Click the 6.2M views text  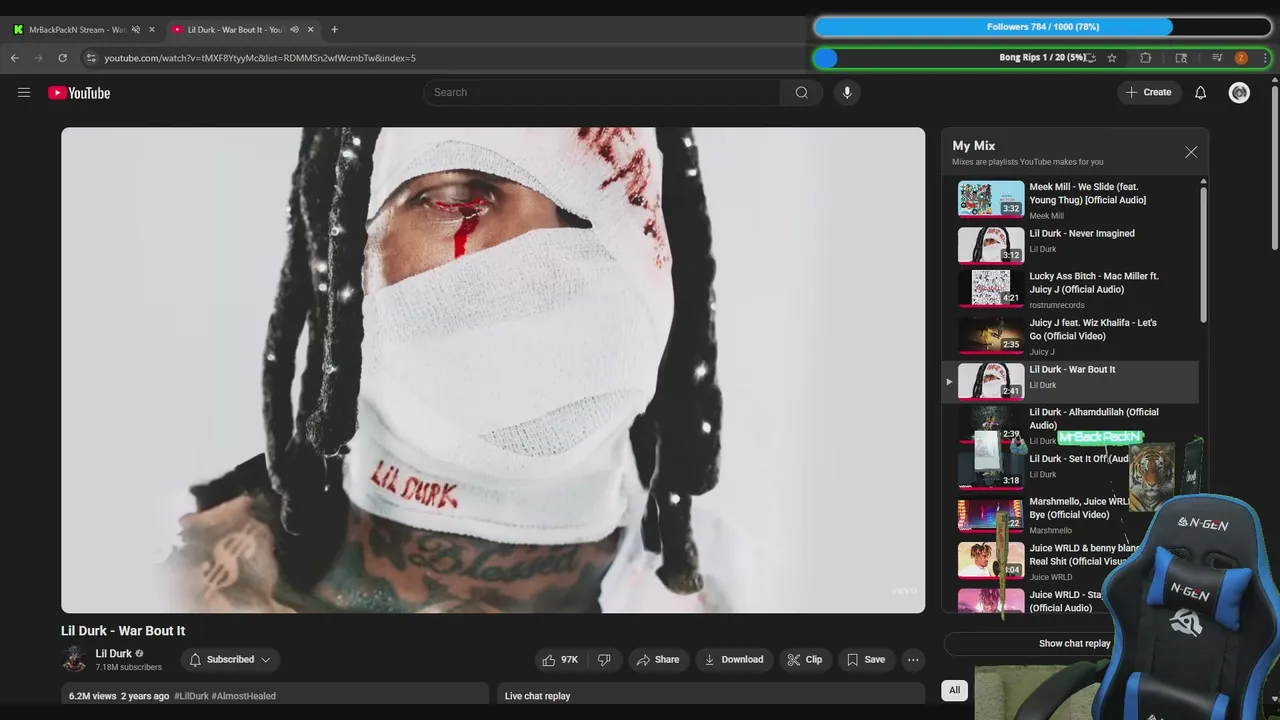[x=92, y=696]
